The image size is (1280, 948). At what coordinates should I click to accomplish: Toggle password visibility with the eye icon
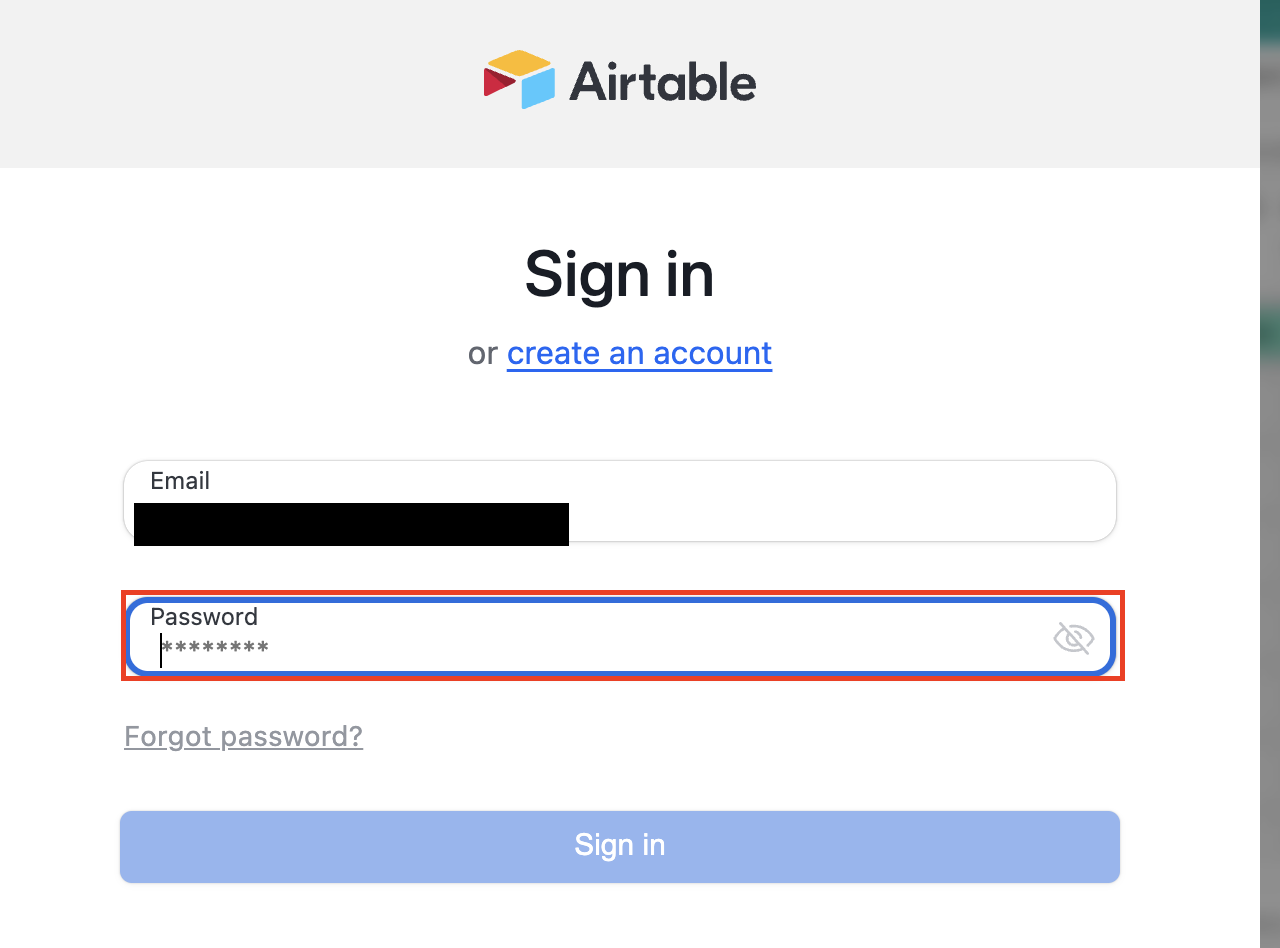tap(1073, 638)
